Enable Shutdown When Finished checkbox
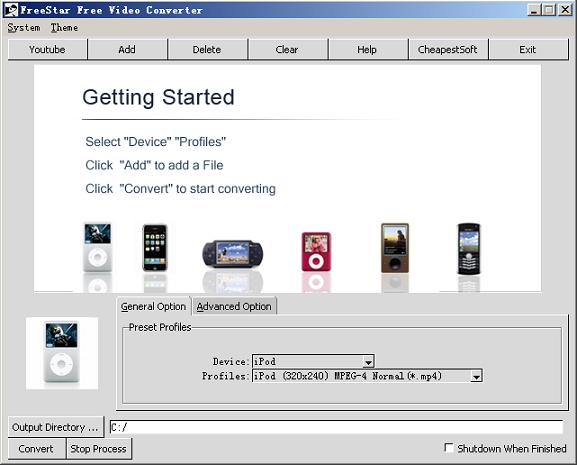The image size is (577, 465). pyautogui.click(x=449, y=448)
